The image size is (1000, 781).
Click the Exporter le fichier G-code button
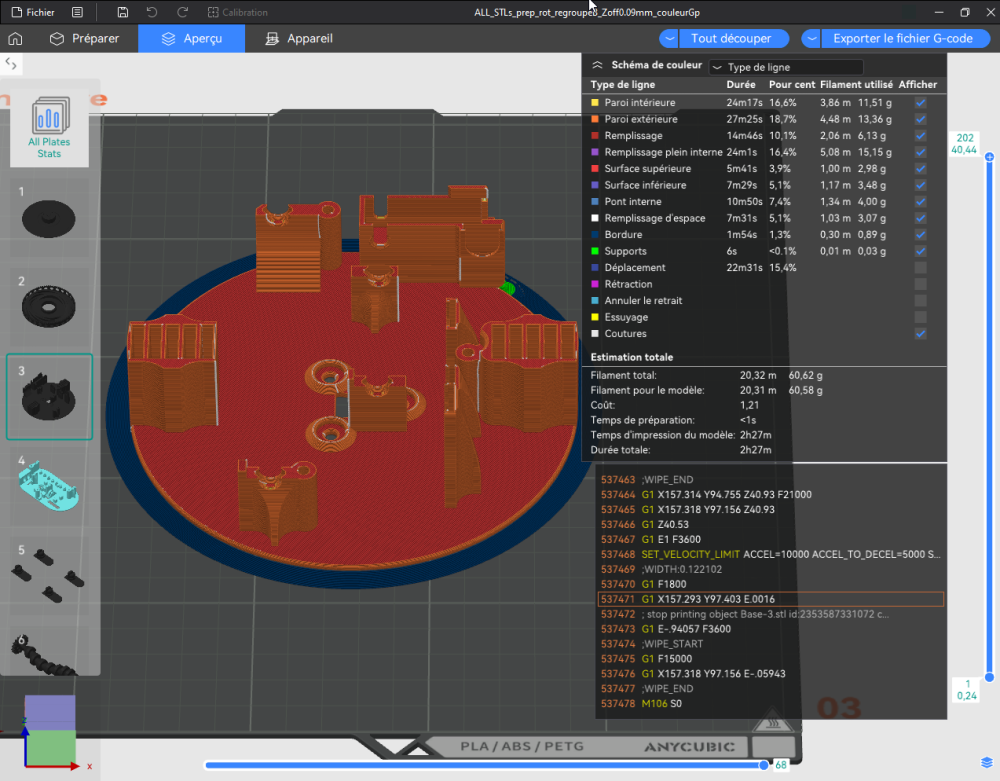pyautogui.click(x=902, y=39)
